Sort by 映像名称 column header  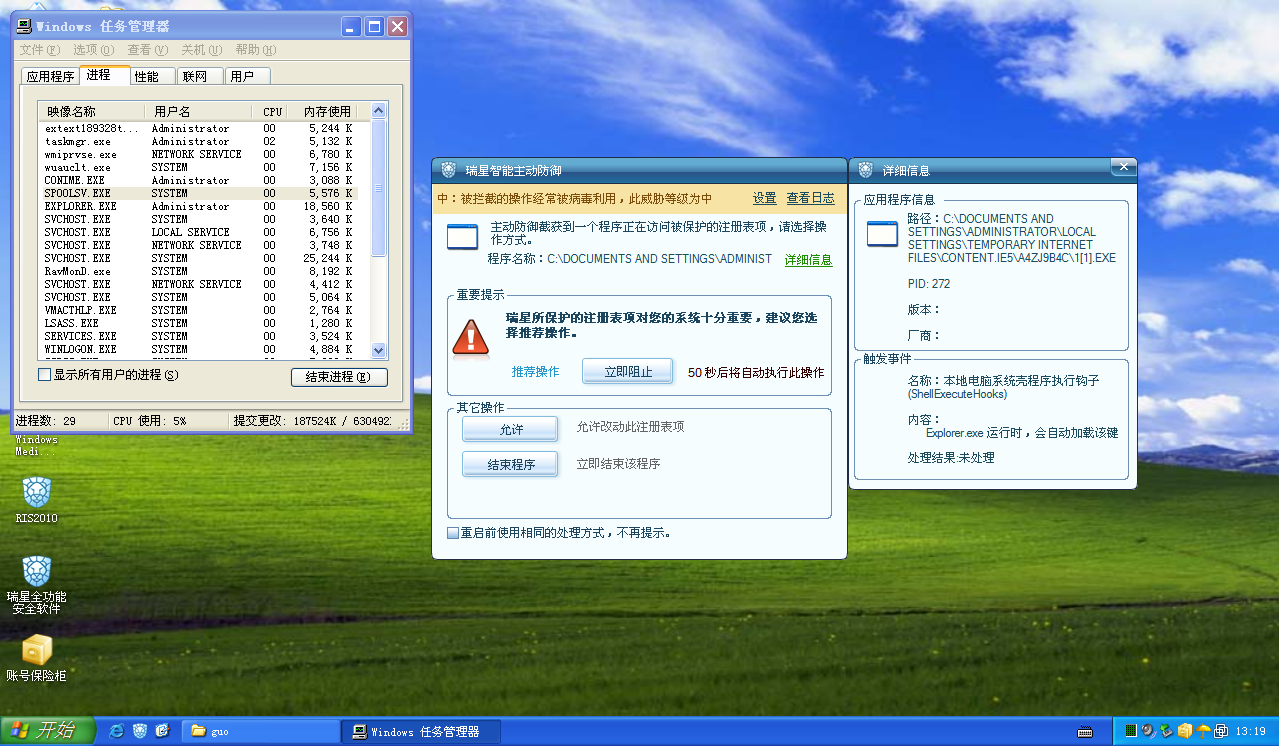[93, 111]
